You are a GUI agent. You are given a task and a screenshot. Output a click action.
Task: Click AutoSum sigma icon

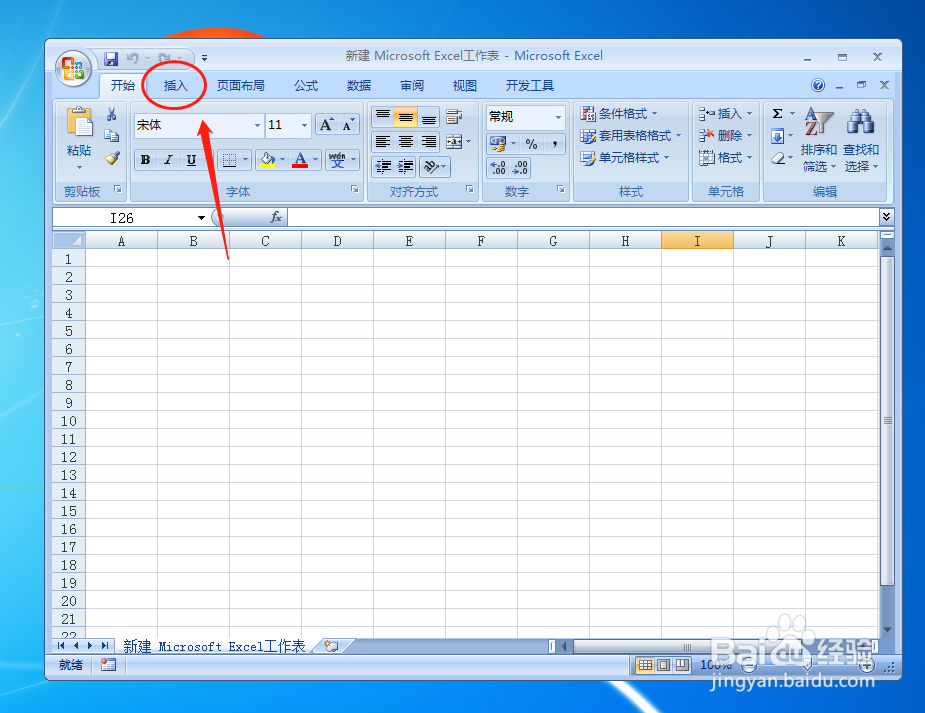(778, 114)
